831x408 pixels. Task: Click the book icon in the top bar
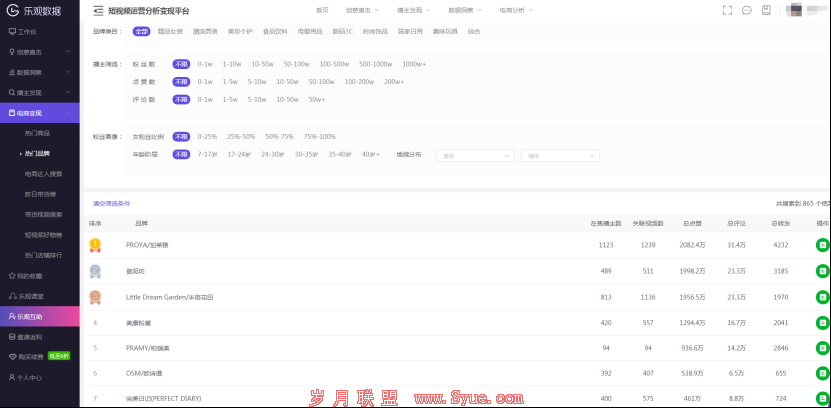click(x=766, y=10)
